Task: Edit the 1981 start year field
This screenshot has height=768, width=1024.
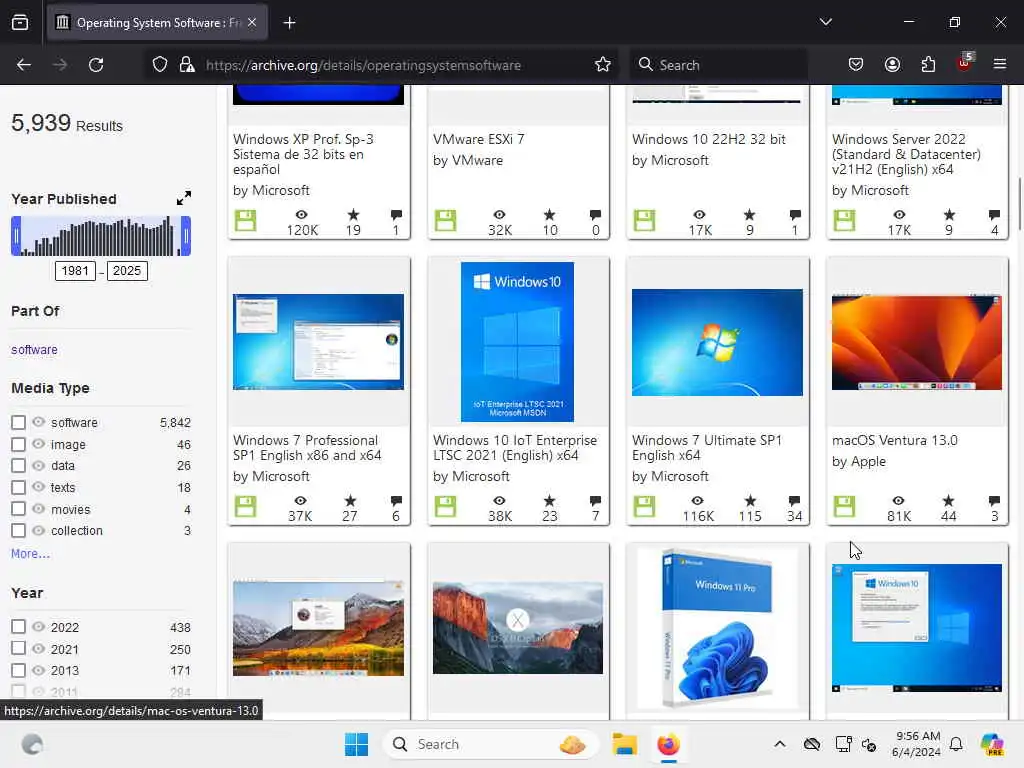Action: pyautogui.click(x=75, y=270)
